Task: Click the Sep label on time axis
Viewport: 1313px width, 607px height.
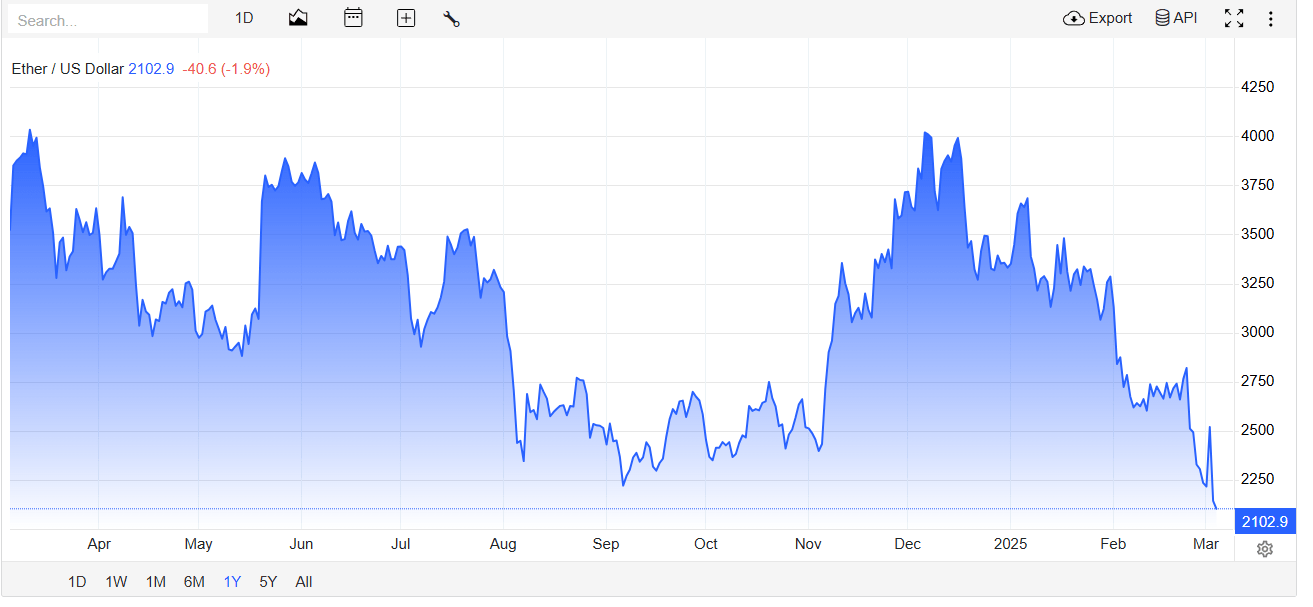Action: pos(606,544)
